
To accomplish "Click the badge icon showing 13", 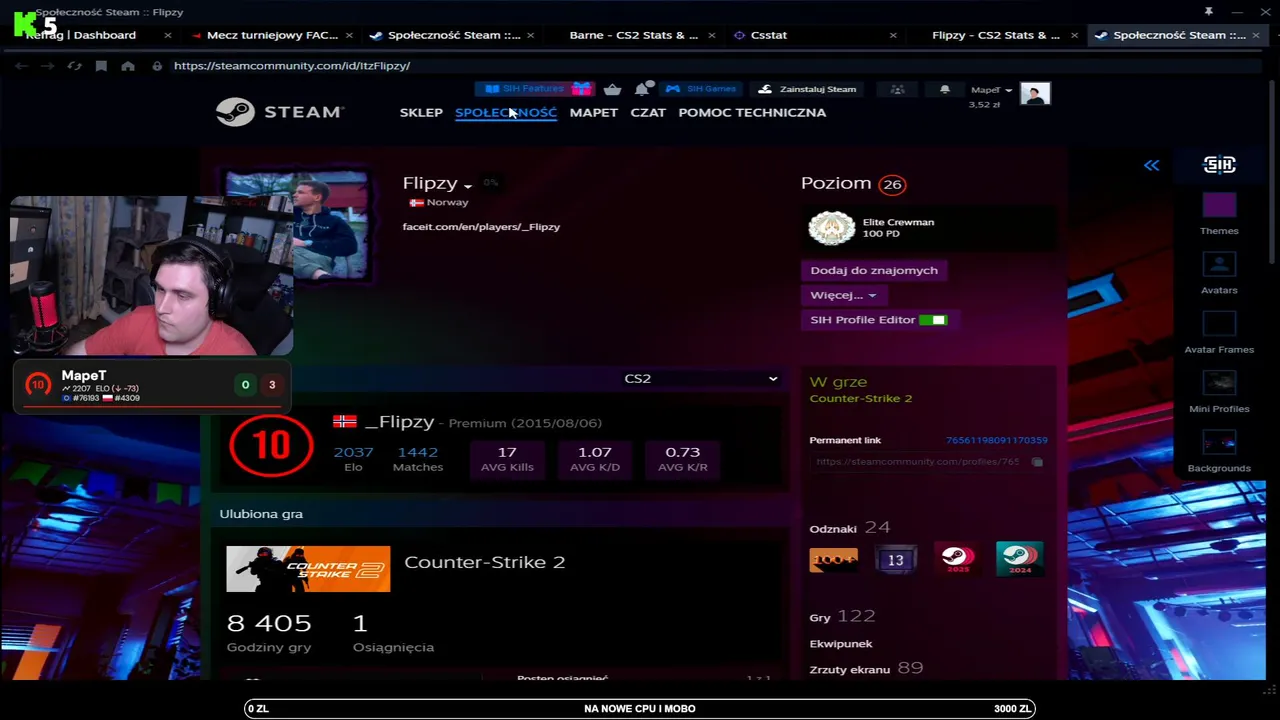I will pyautogui.click(x=895, y=559).
